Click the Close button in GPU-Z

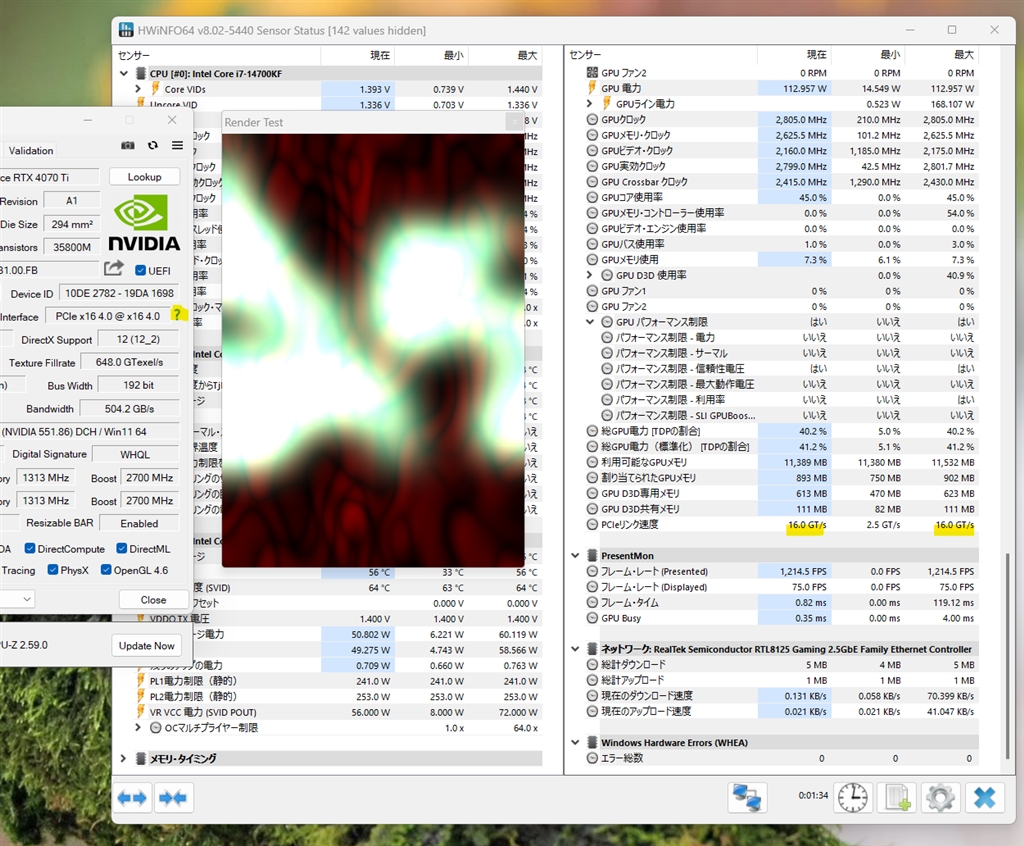coord(153,599)
